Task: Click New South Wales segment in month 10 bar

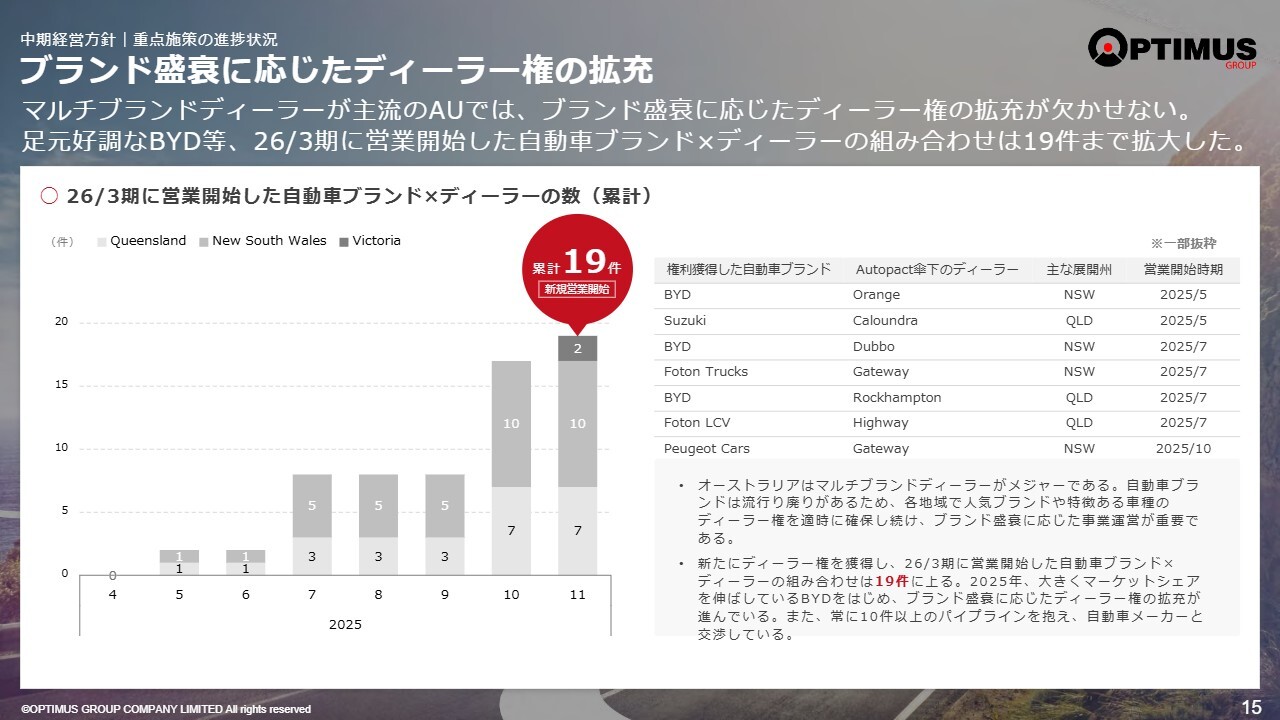Action: point(511,424)
